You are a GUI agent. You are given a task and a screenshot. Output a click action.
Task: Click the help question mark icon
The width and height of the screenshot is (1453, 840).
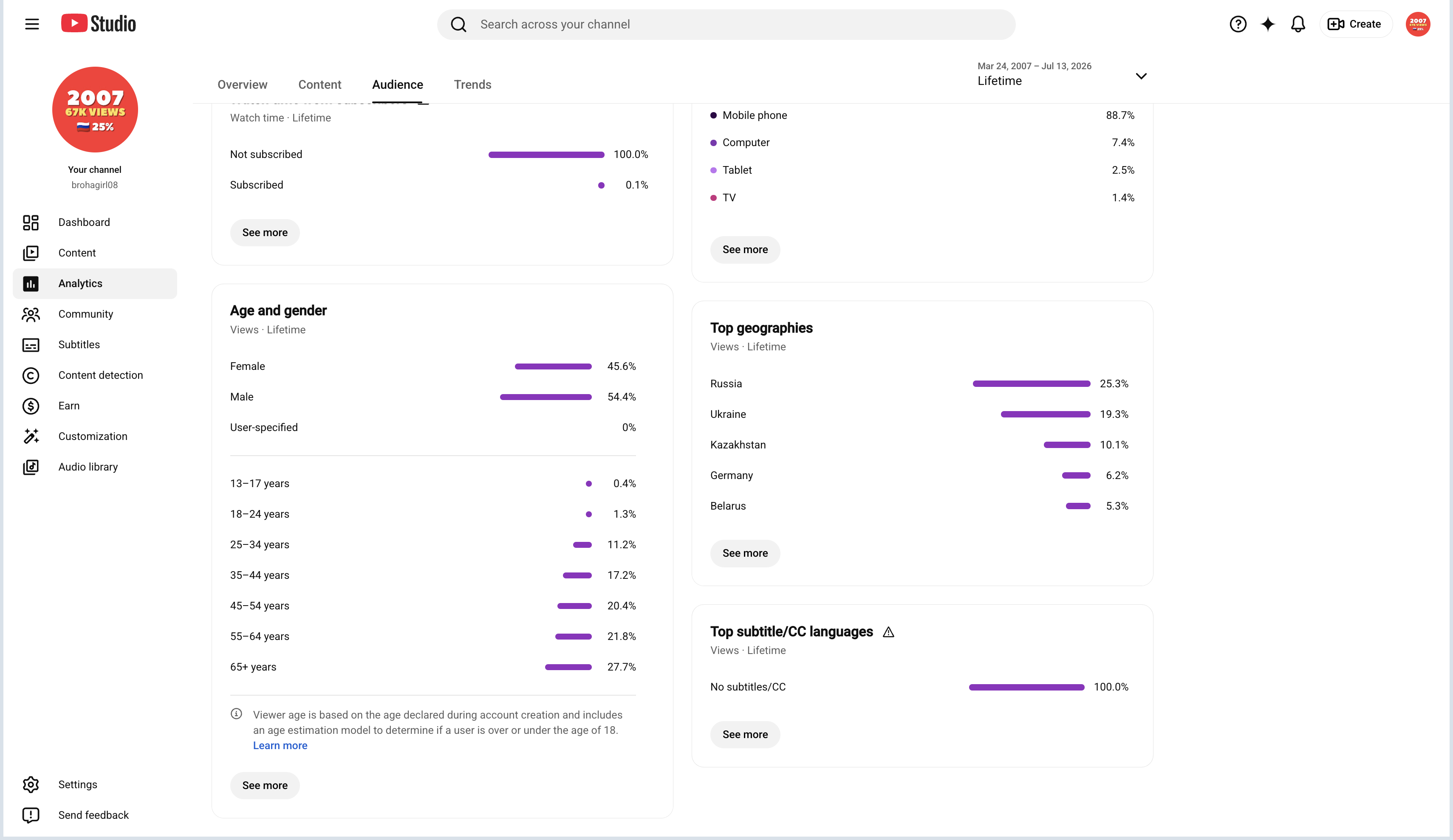tap(1237, 24)
